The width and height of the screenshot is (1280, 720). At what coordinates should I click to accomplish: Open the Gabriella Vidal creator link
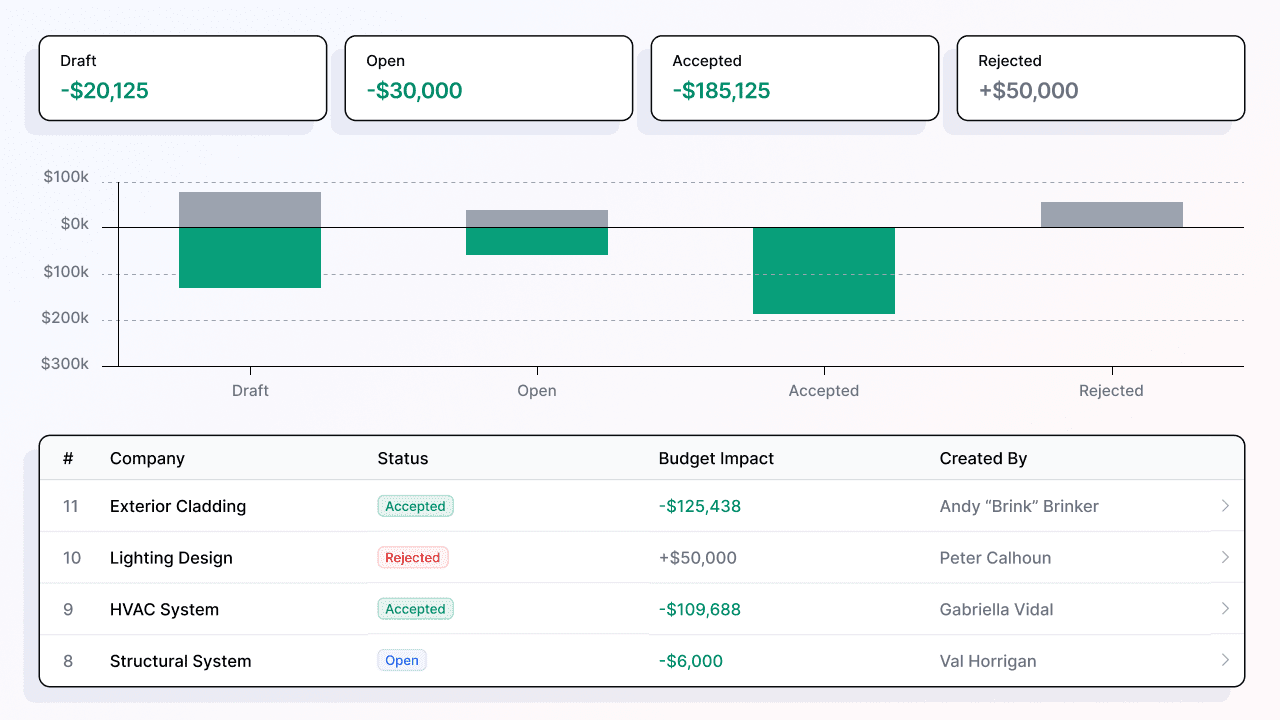pyautogui.click(x=996, y=610)
